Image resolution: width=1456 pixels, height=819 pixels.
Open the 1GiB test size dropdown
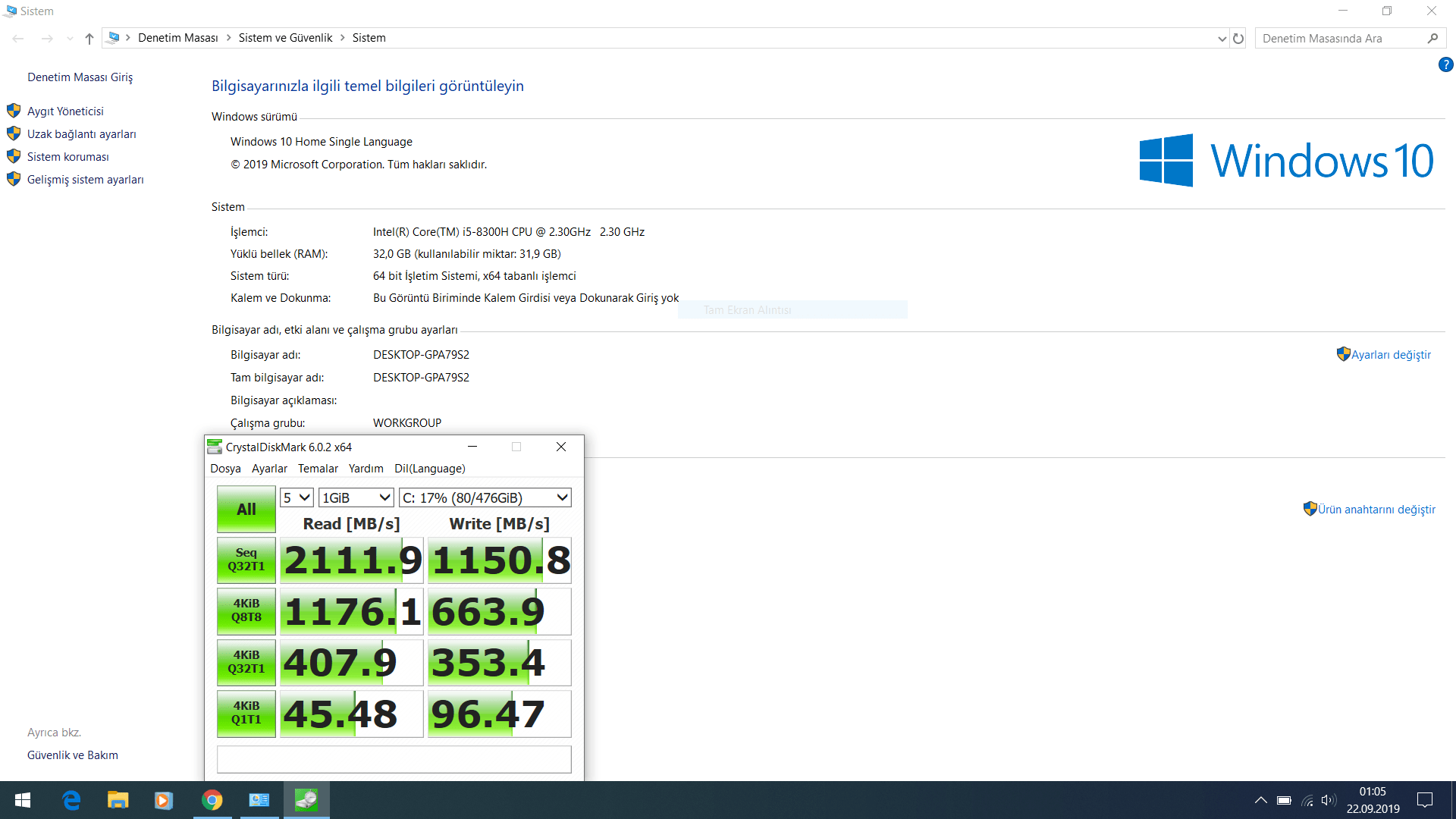click(x=356, y=497)
